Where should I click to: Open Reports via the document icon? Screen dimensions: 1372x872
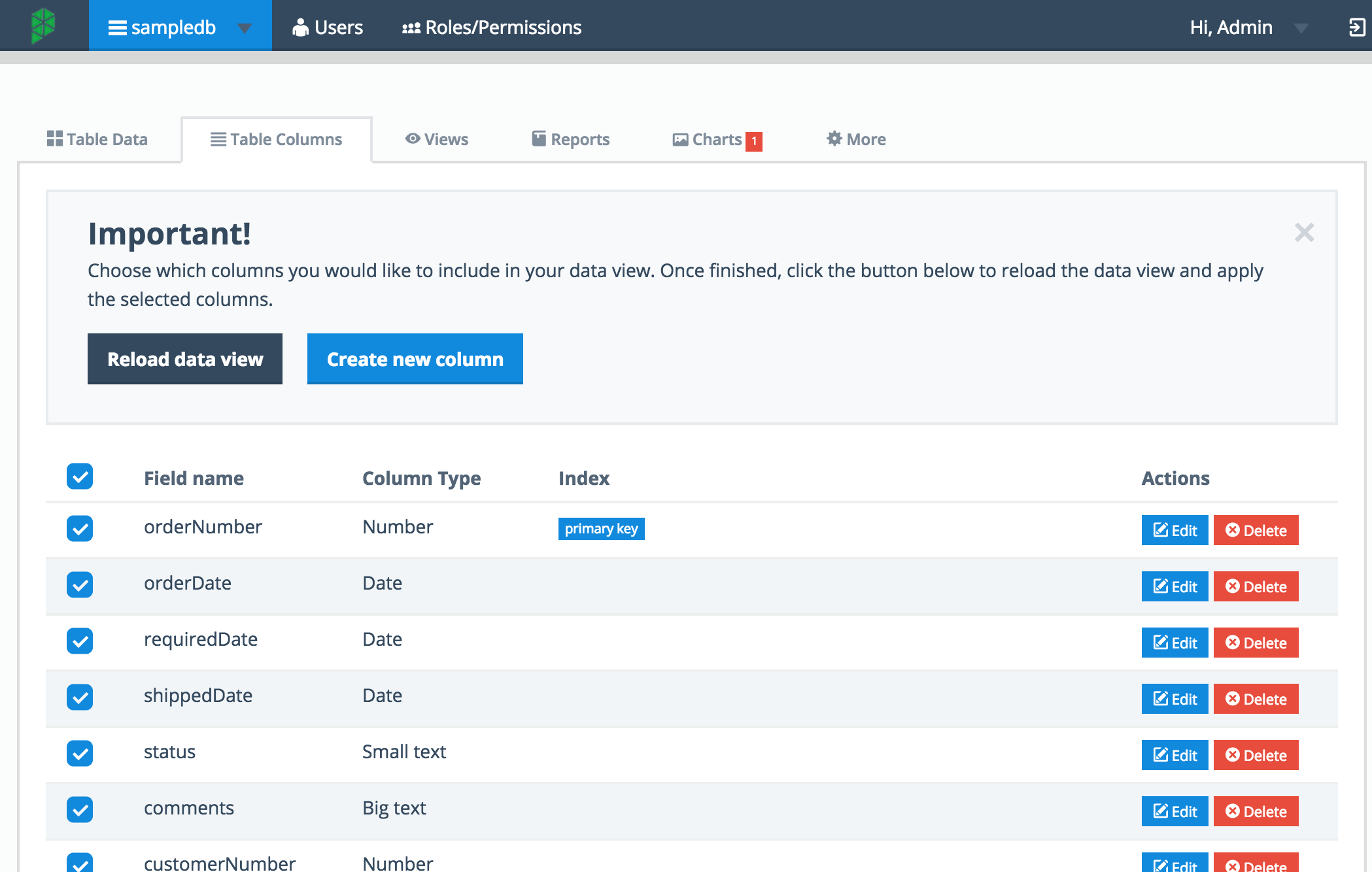tap(537, 139)
